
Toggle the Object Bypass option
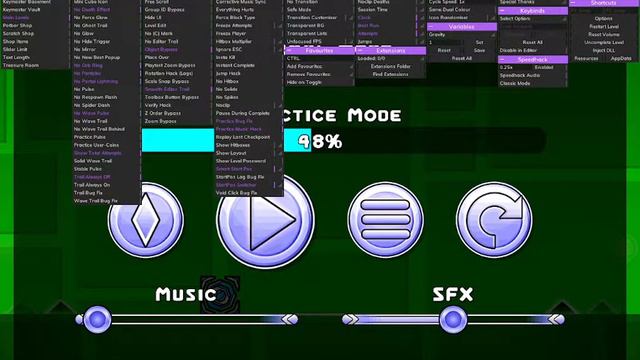click(177, 49)
